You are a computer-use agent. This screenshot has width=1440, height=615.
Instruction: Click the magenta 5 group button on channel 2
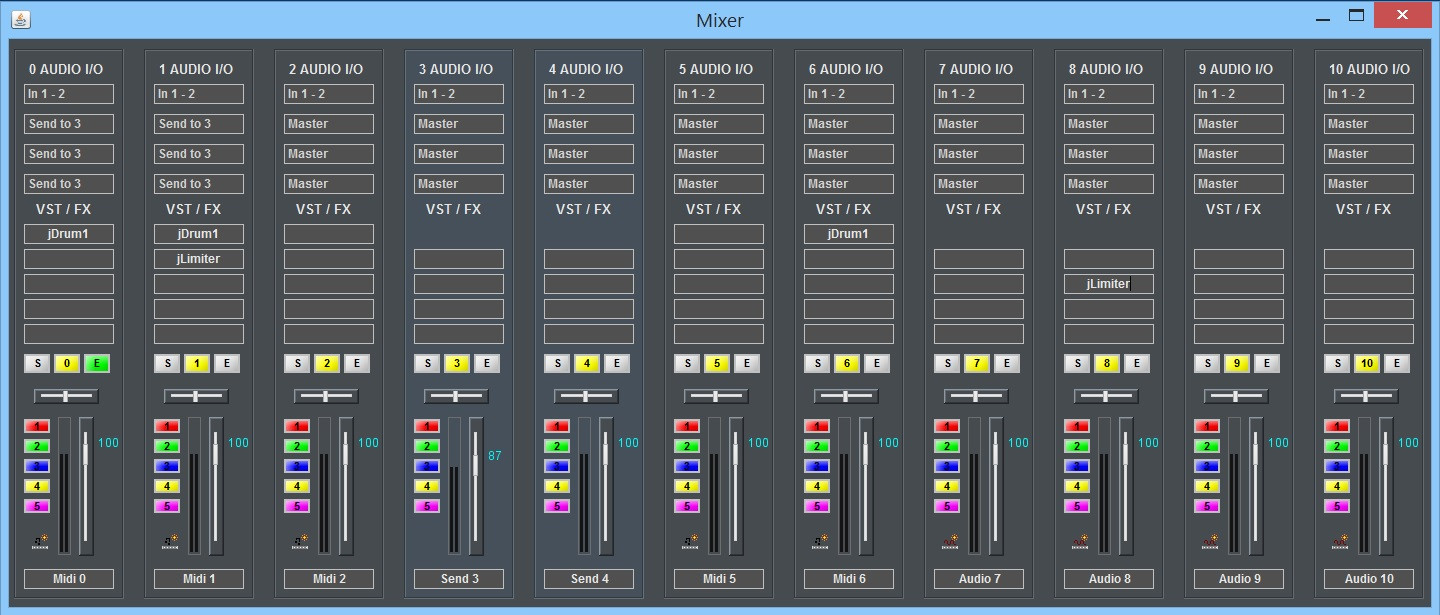click(297, 506)
